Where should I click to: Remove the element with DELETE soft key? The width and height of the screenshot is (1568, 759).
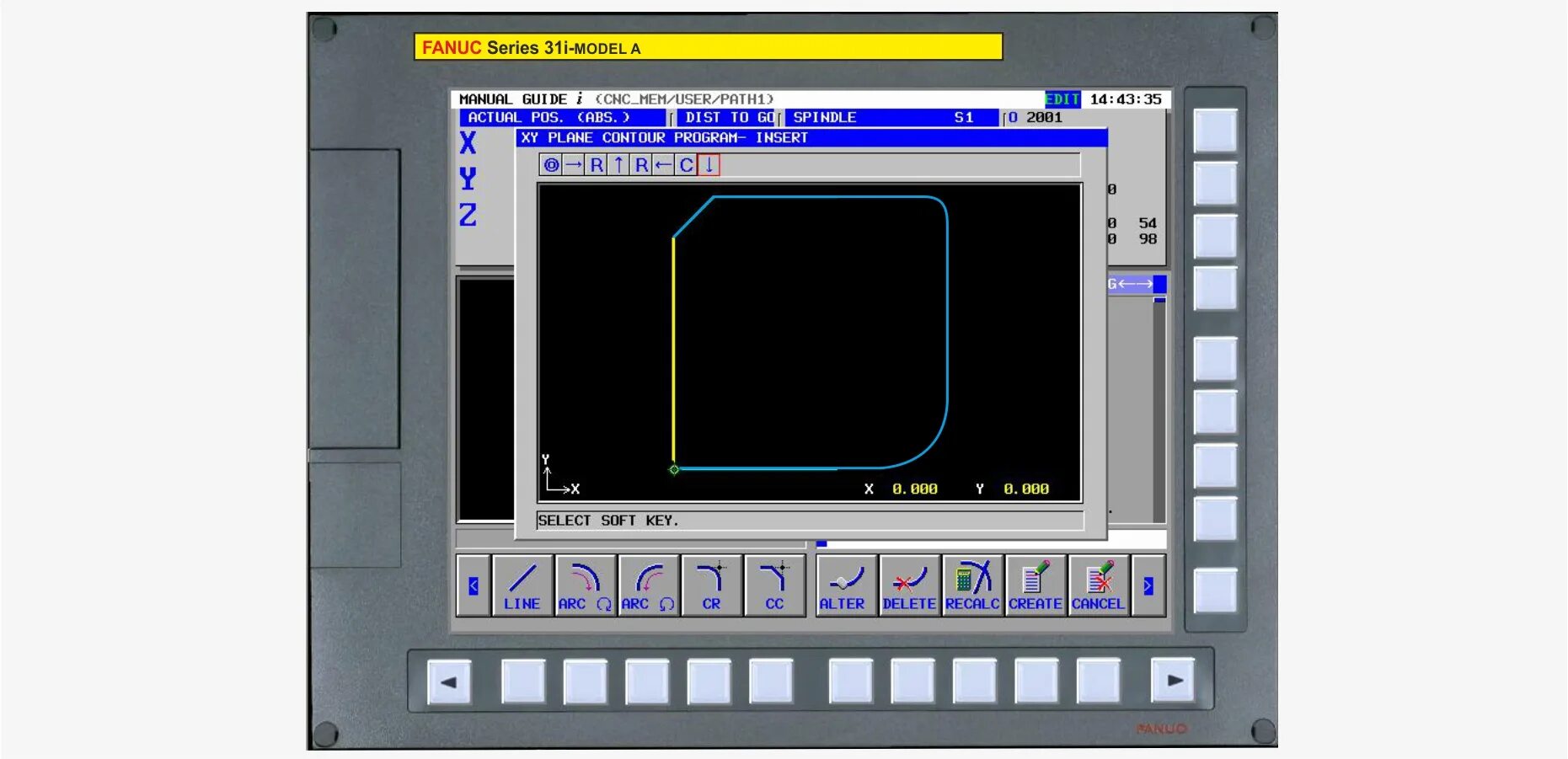(910, 585)
